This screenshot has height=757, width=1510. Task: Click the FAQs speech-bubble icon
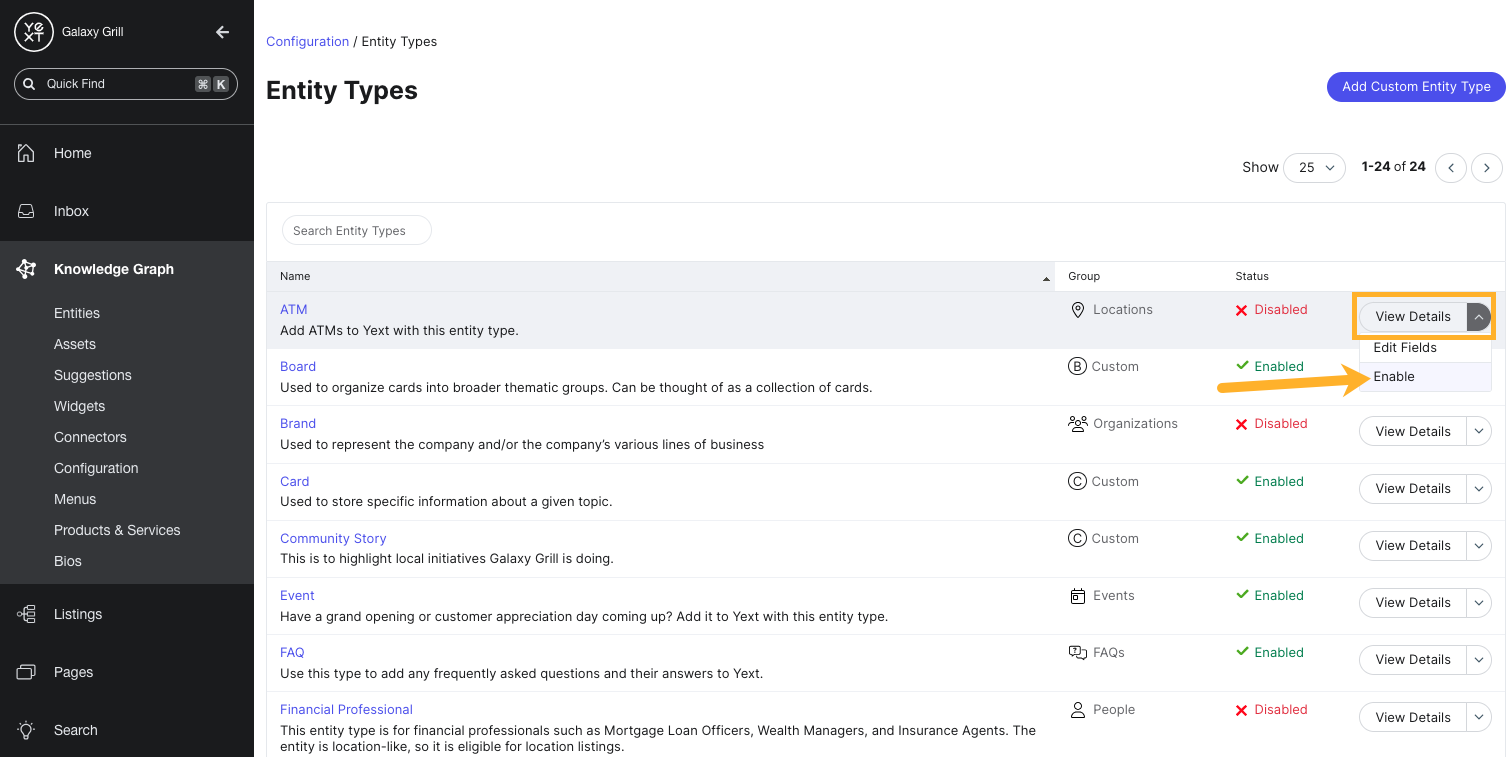[1078, 653]
